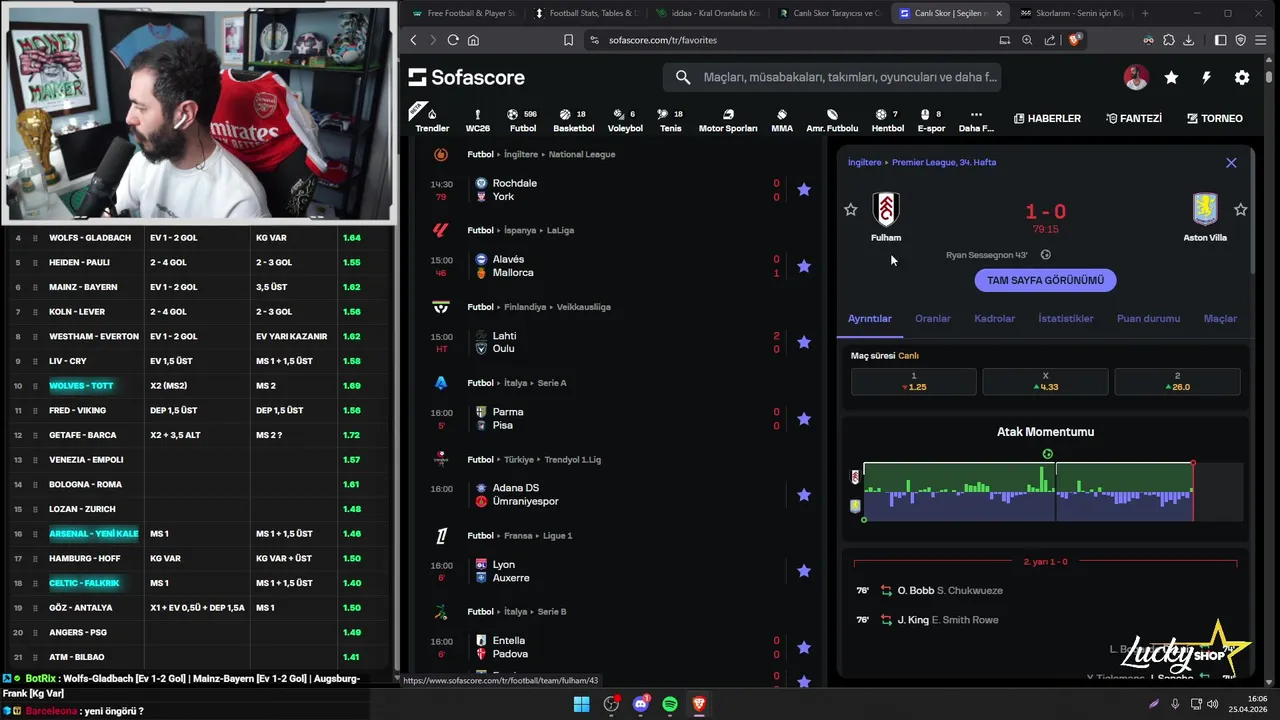Viewport: 1280px width, 720px height.
Task: Open the Trendler sports category
Action: 432,119
